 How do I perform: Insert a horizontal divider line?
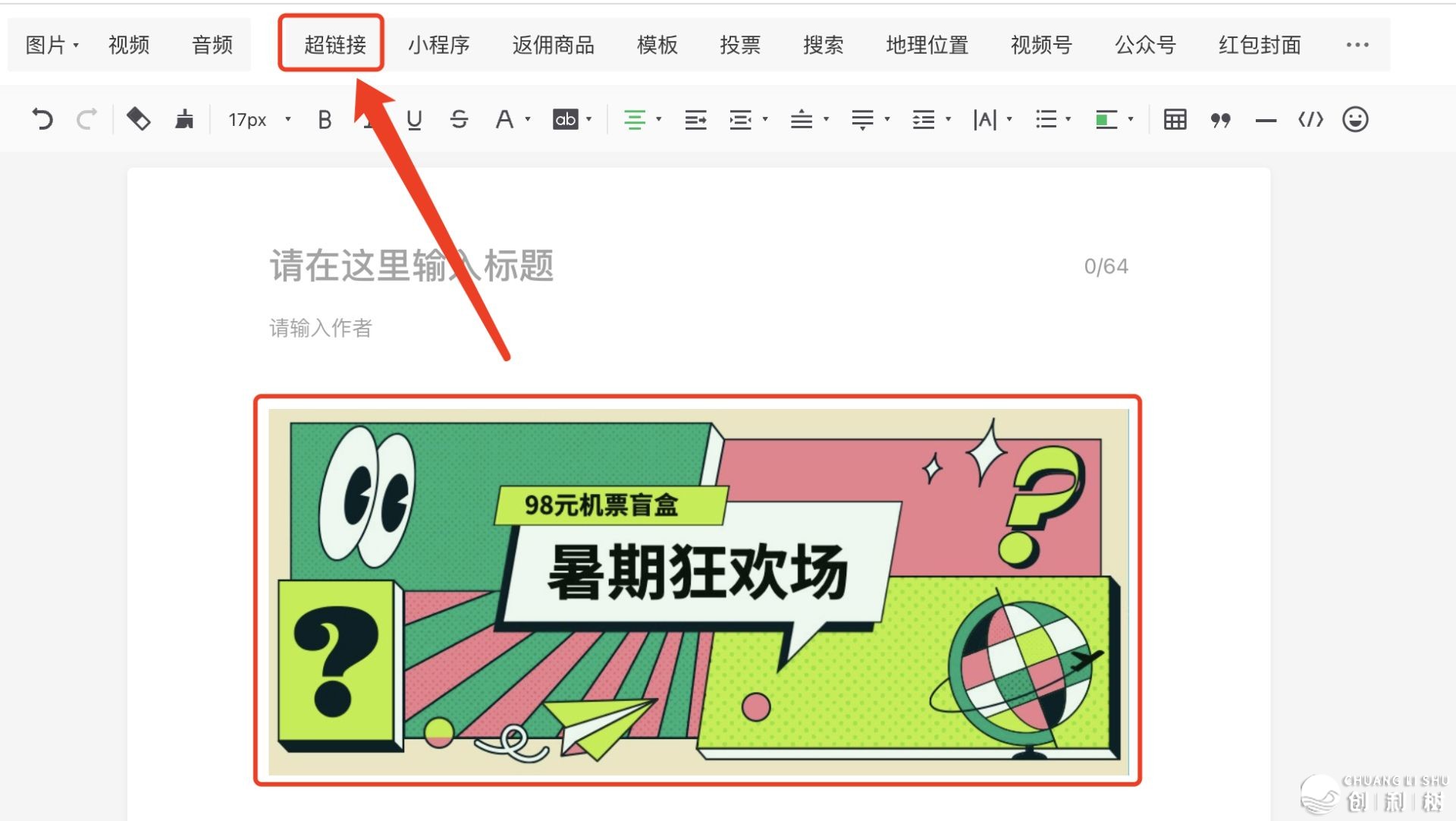tap(1265, 120)
